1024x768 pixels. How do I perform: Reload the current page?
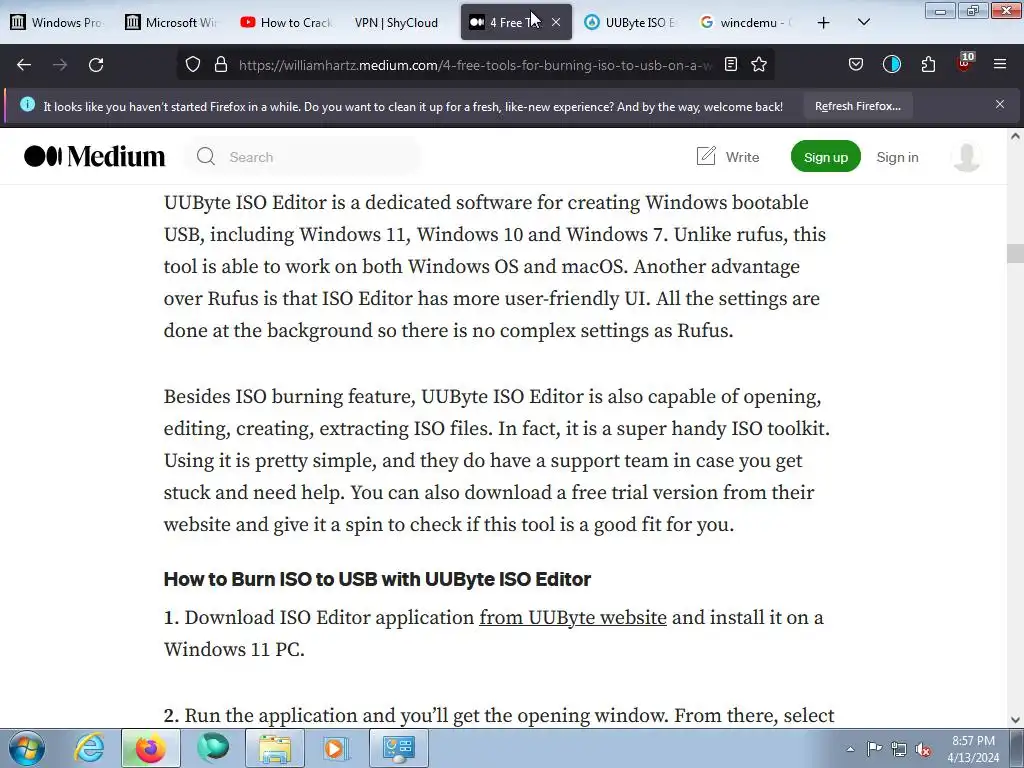click(96, 65)
